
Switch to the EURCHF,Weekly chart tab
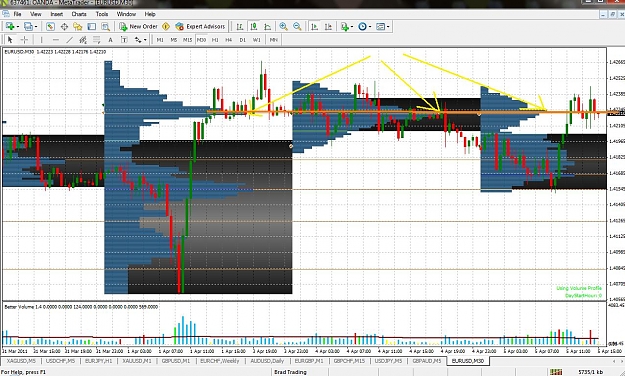[x=219, y=361]
